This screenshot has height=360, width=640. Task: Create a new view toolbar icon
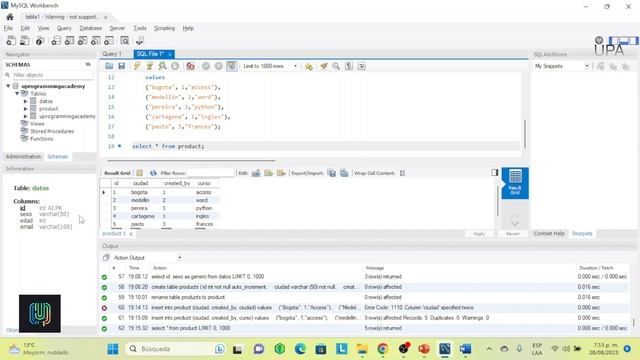point(82,40)
